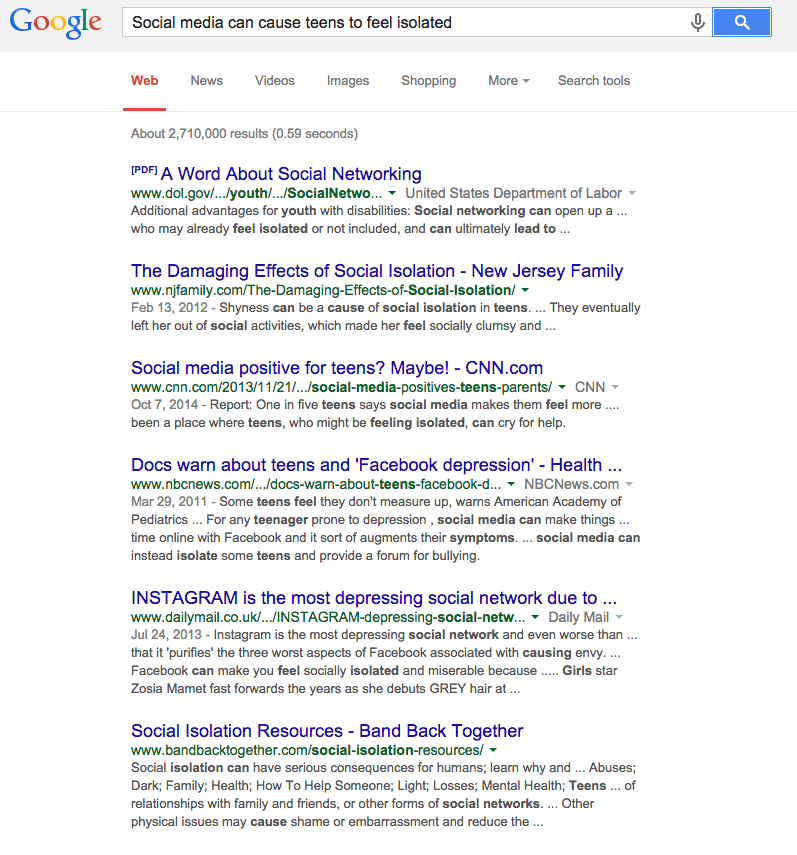Switch to the Videos tab
The image size is (797, 855).
tap(274, 81)
